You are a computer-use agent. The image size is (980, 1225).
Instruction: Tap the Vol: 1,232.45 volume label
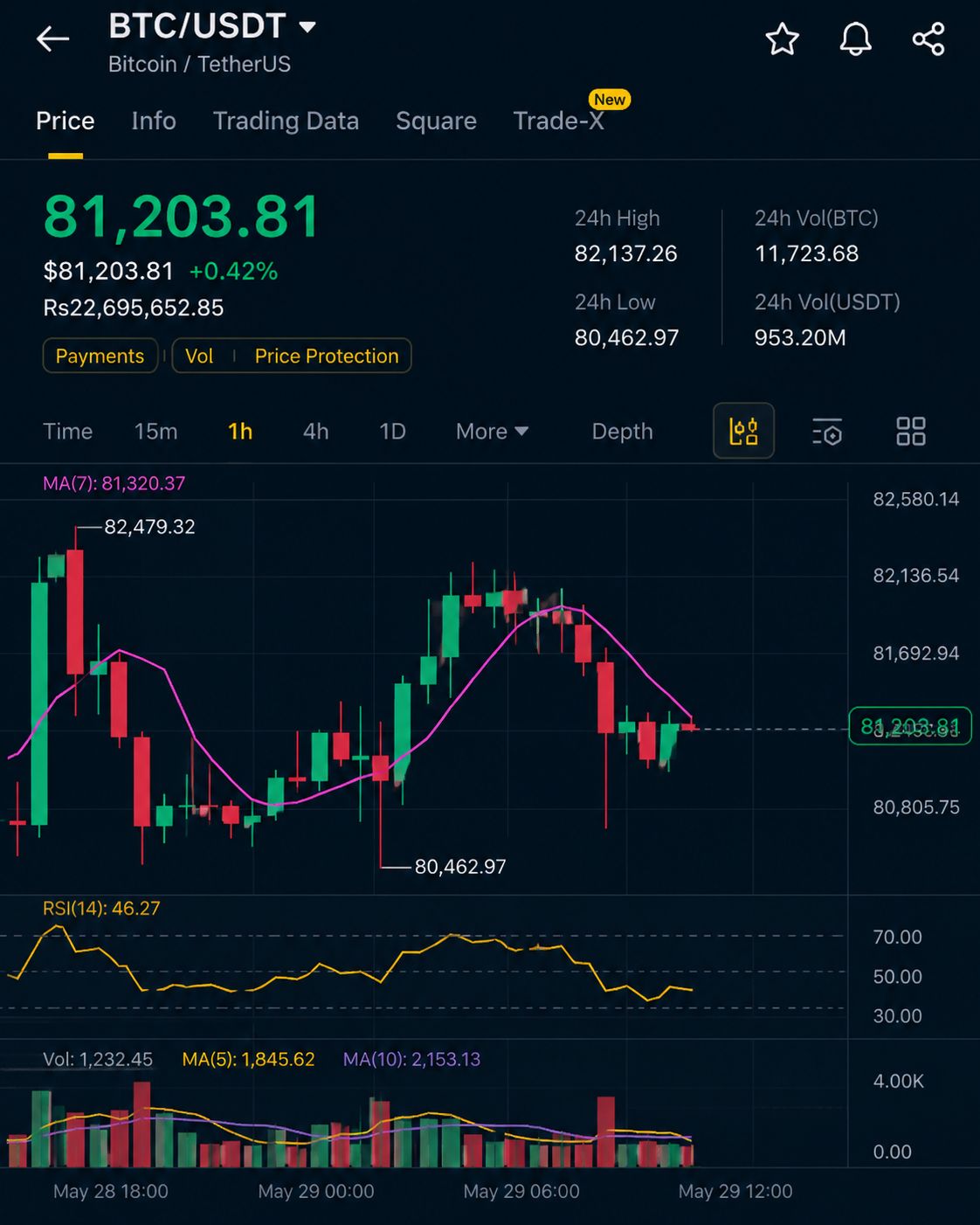point(98,1059)
